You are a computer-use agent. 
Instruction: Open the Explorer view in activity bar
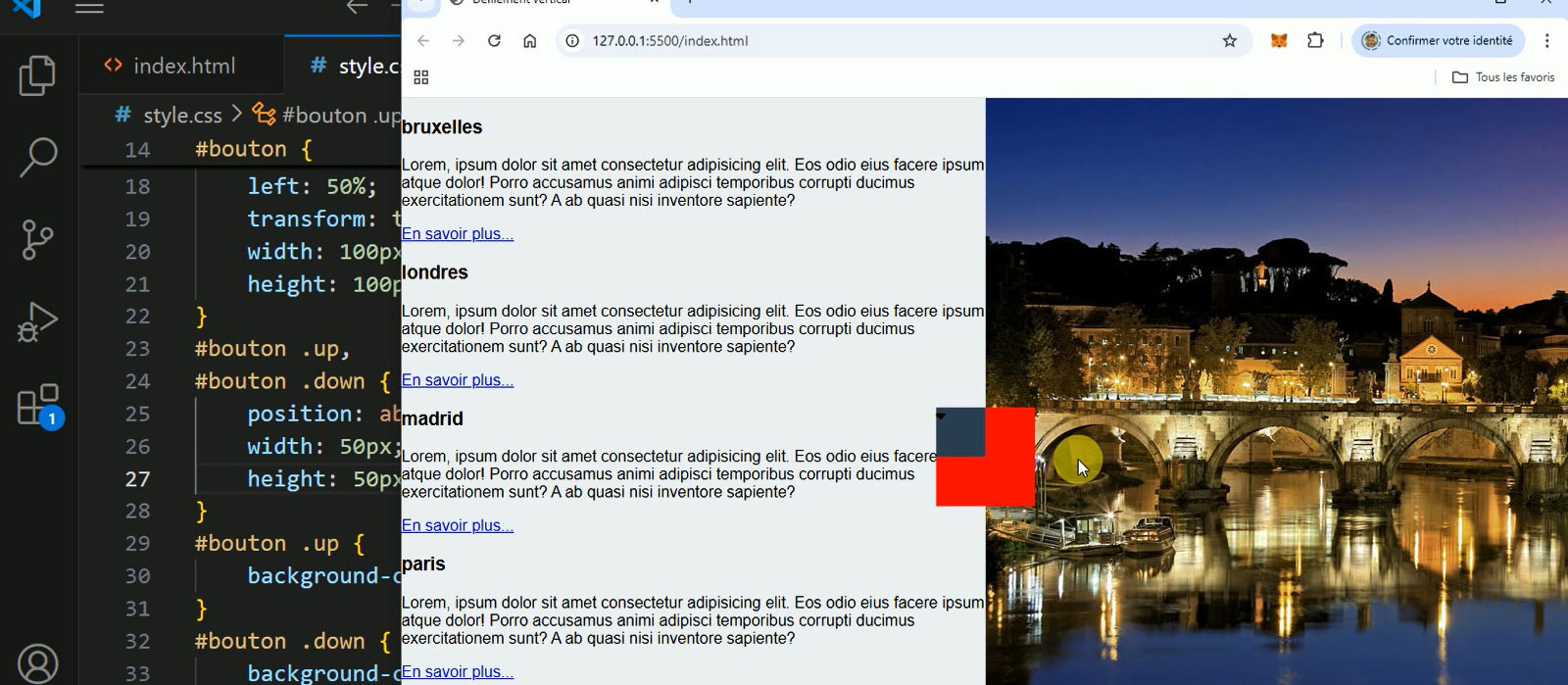click(x=37, y=76)
